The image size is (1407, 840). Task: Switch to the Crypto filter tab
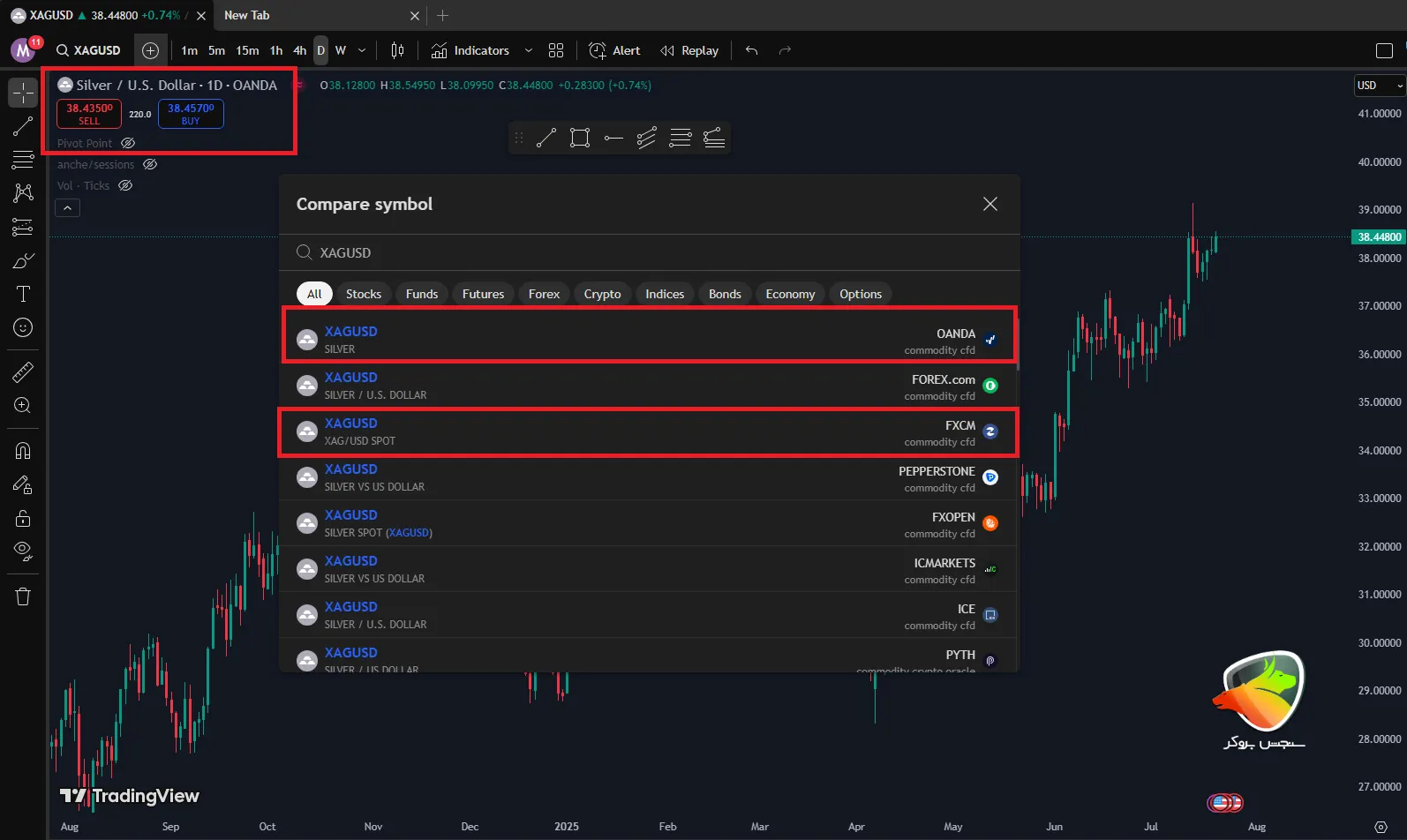click(602, 294)
